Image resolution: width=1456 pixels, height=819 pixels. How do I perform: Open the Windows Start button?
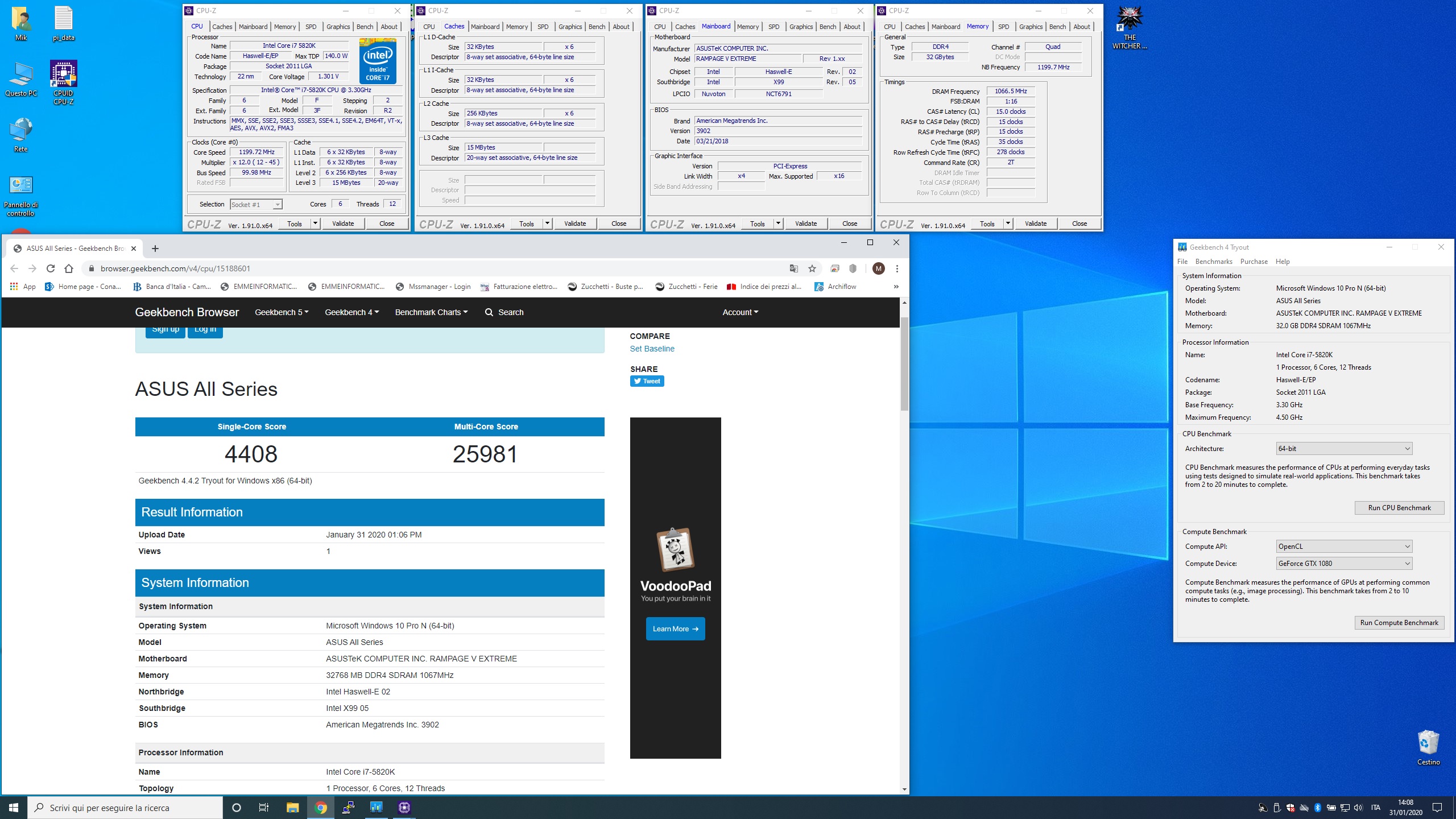click(14, 808)
